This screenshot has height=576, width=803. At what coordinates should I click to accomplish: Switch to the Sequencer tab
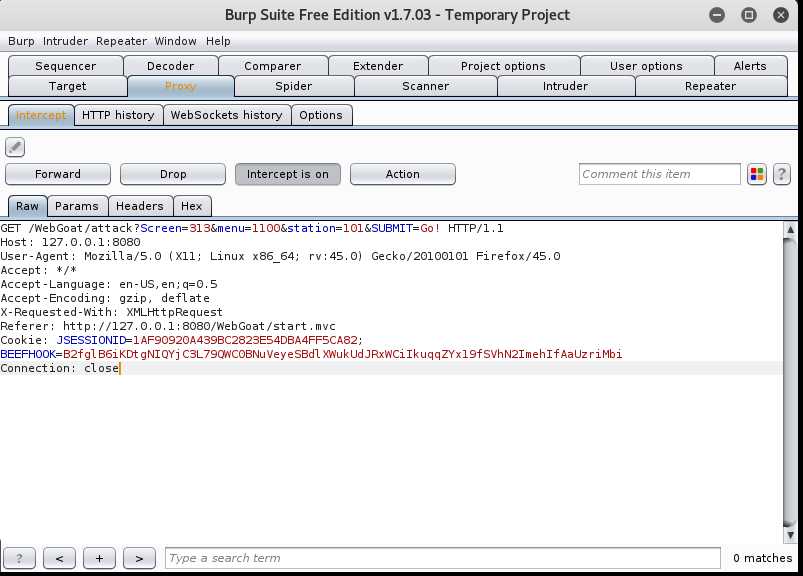[x=66, y=66]
